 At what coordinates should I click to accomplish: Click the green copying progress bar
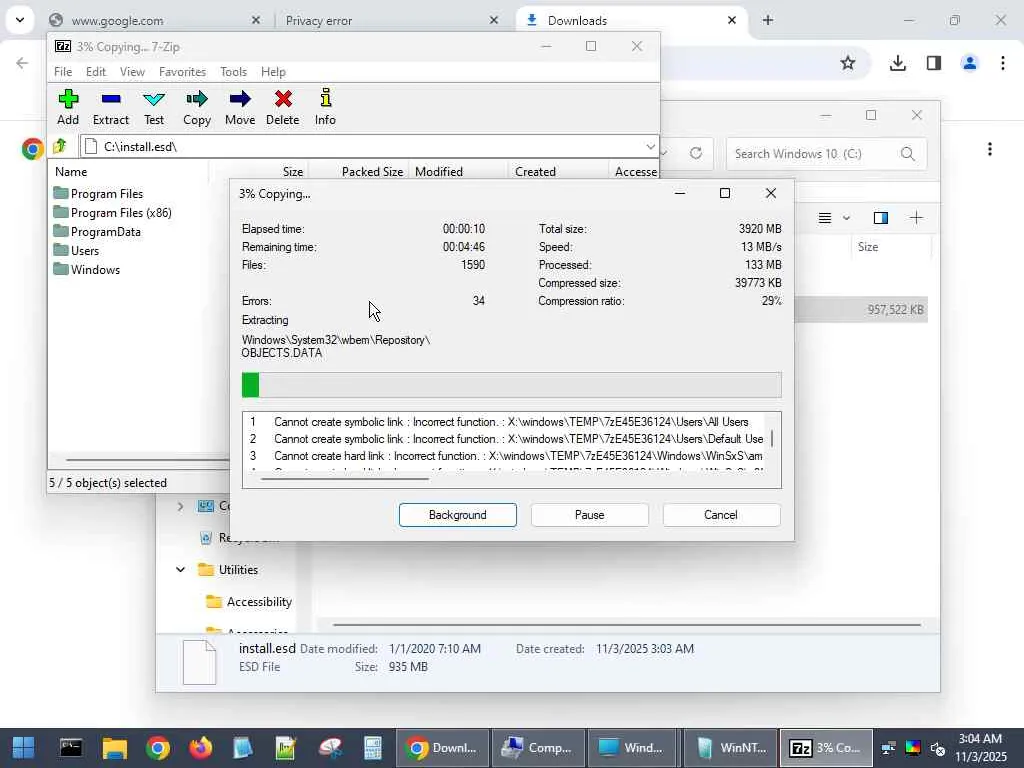click(511, 385)
